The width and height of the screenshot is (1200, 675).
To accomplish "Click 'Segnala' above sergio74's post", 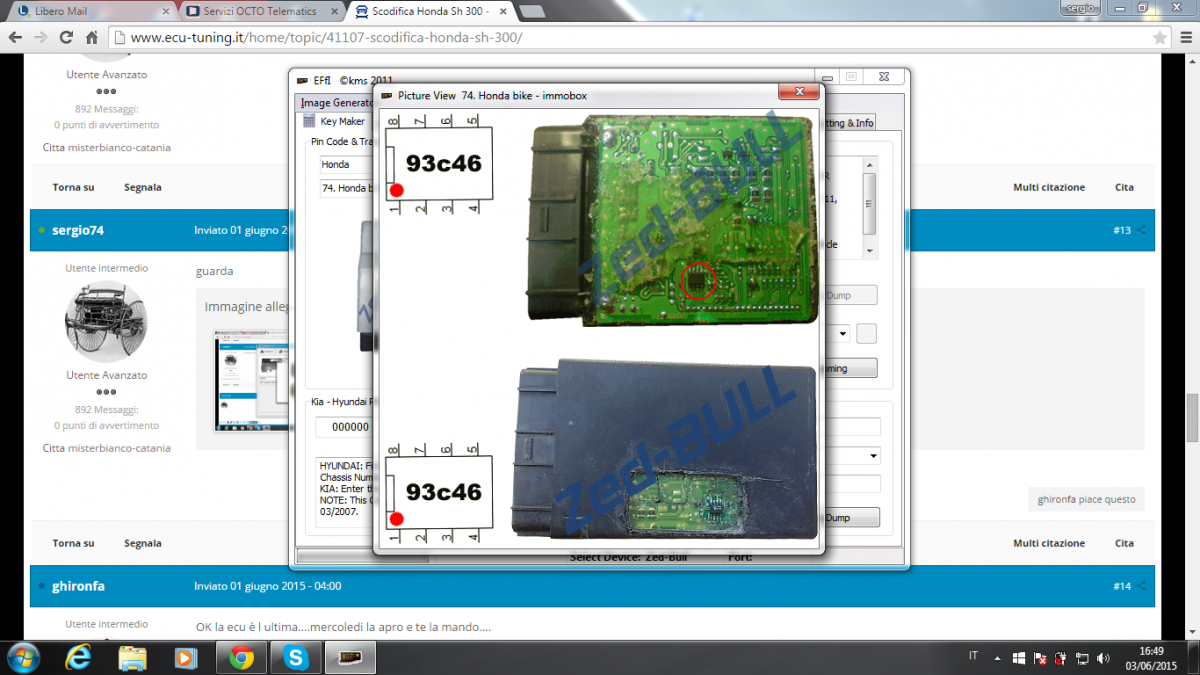I will pos(143,187).
